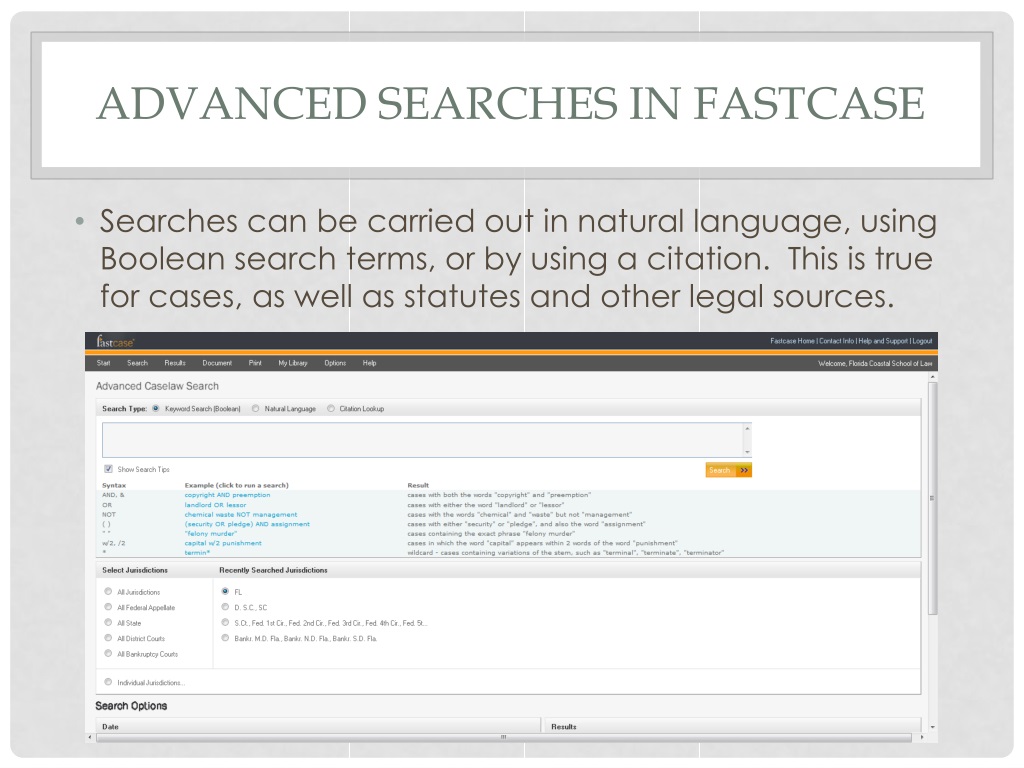This screenshot has height=768, width=1024.
Task: Open the Print menu
Action: (255, 363)
